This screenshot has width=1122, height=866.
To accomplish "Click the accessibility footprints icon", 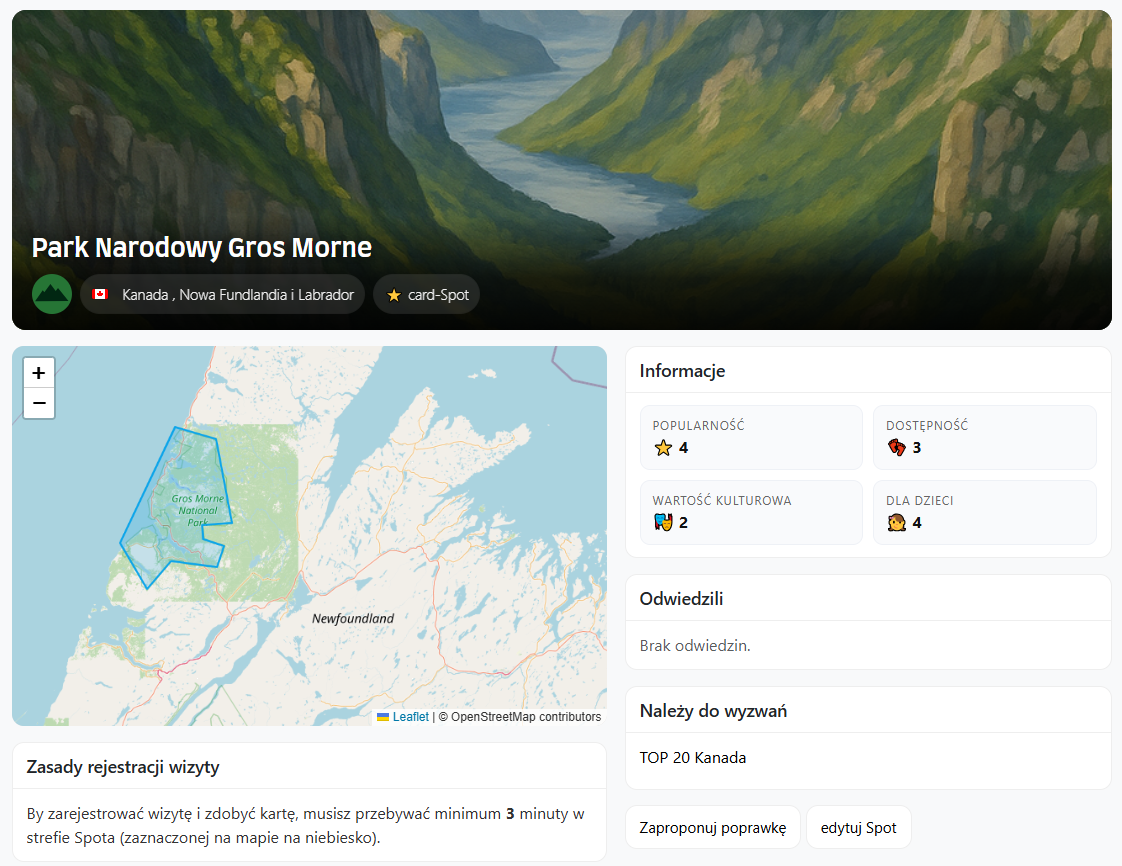I will (x=896, y=448).
